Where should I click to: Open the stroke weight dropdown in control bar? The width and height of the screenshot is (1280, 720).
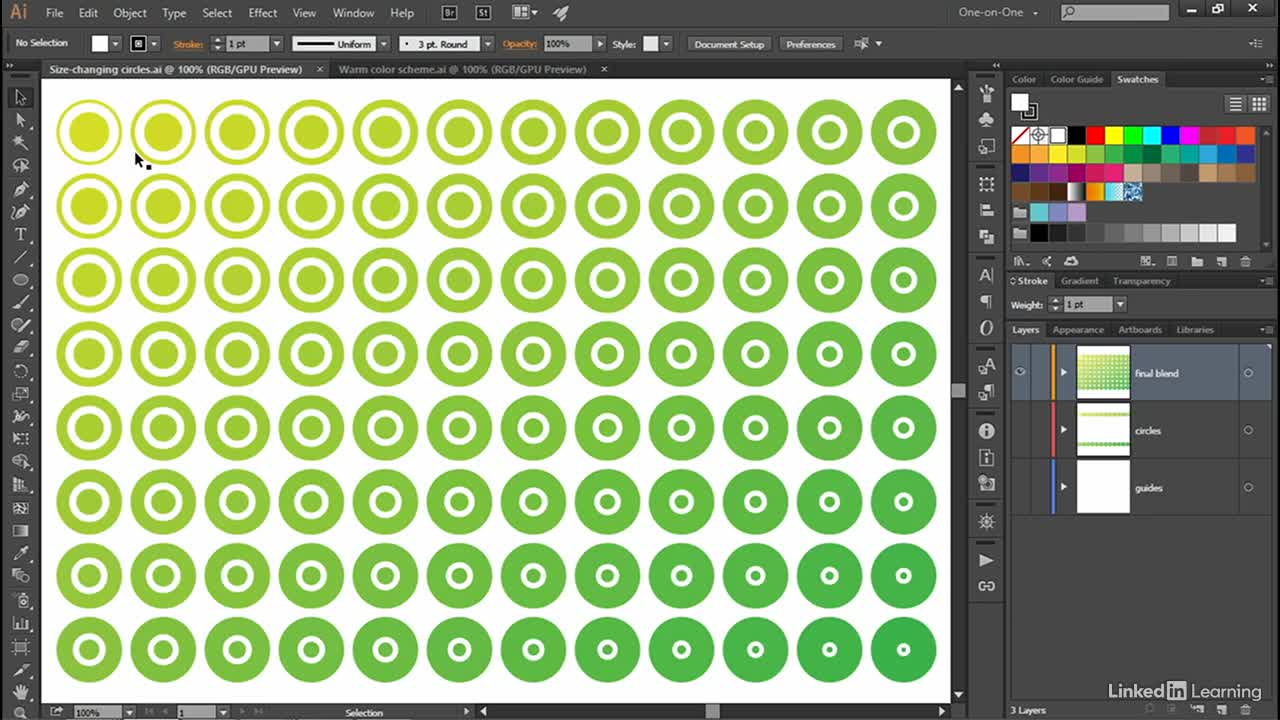(x=277, y=44)
